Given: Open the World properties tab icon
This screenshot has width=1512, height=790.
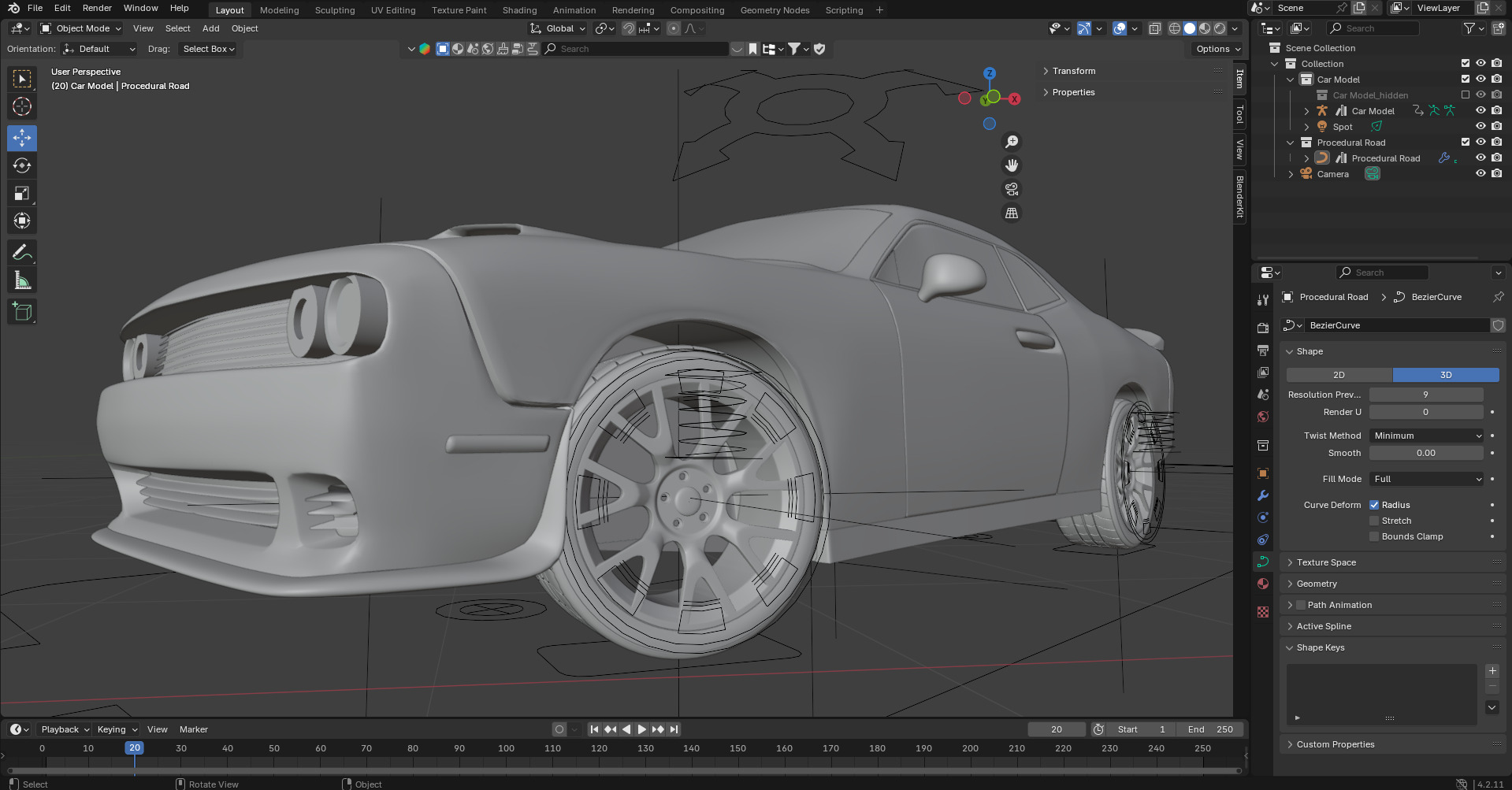Looking at the screenshot, I should pyautogui.click(x=1263, y=416).
